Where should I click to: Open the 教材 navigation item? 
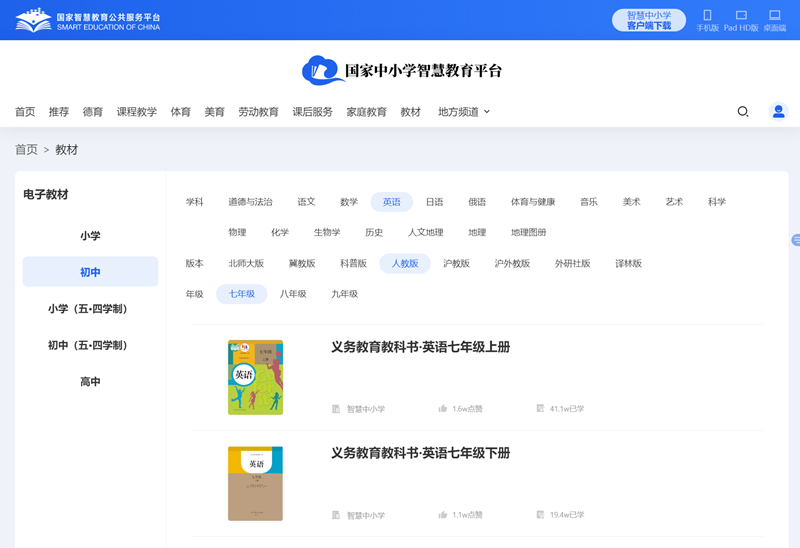(x=411, y=112)
